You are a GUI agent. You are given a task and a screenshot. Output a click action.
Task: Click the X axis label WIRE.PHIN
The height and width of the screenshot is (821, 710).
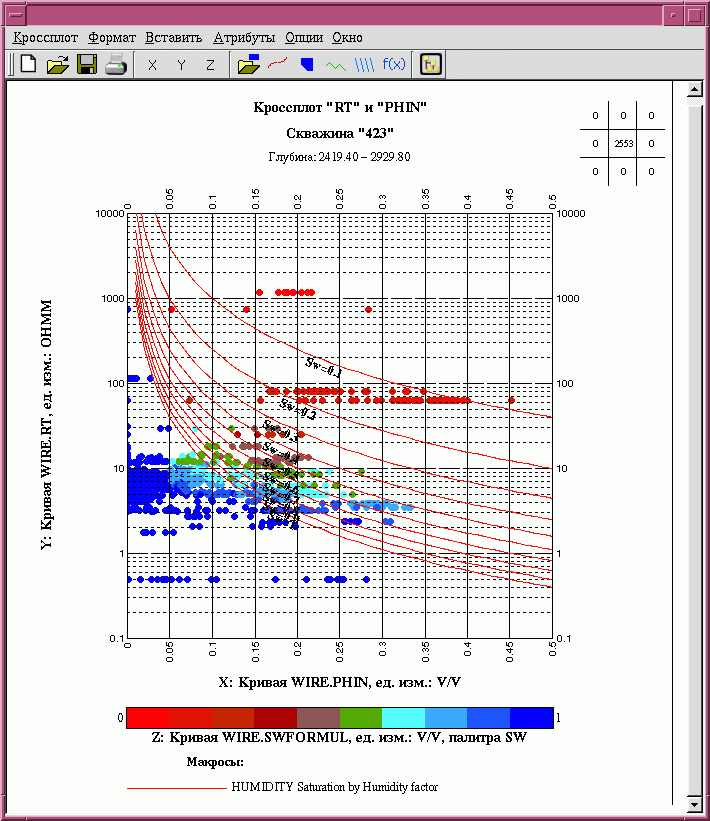click(340, 682)
